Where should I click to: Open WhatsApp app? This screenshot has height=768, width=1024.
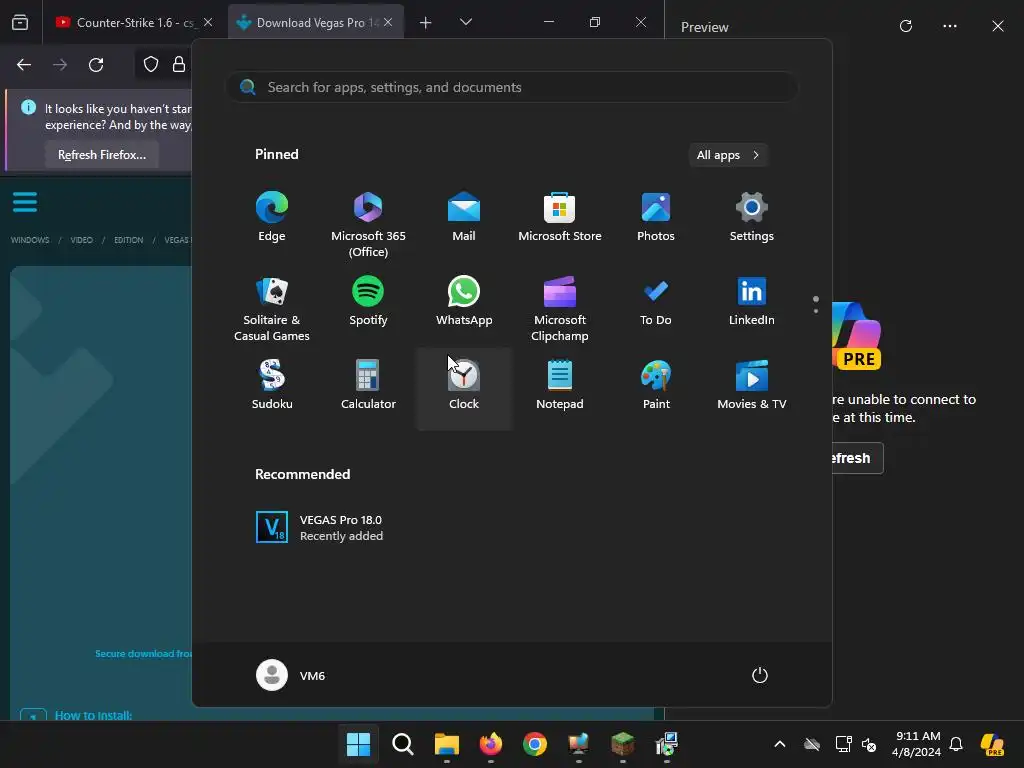click(x=464, y=301)
